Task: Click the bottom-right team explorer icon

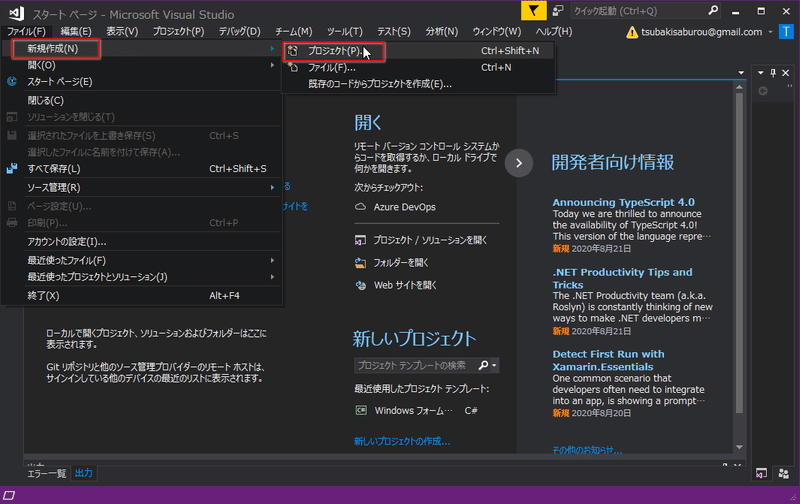Action: pyautogui.click(x=784, y=473)
